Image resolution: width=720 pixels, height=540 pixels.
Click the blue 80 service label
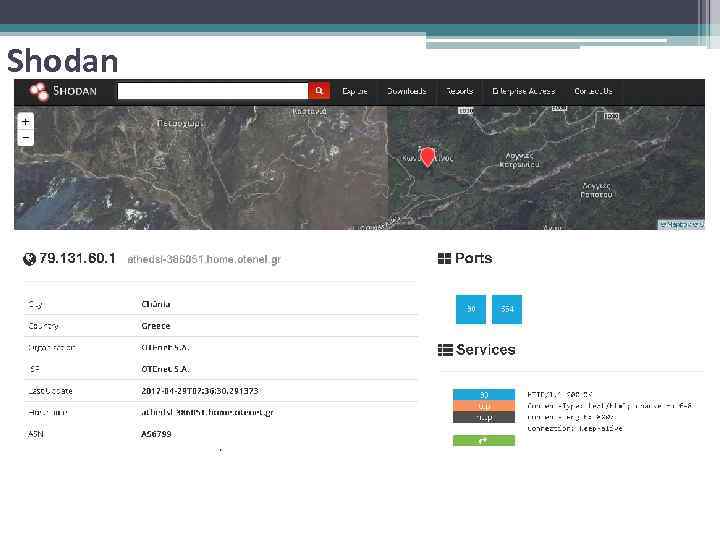pos(484,394)
